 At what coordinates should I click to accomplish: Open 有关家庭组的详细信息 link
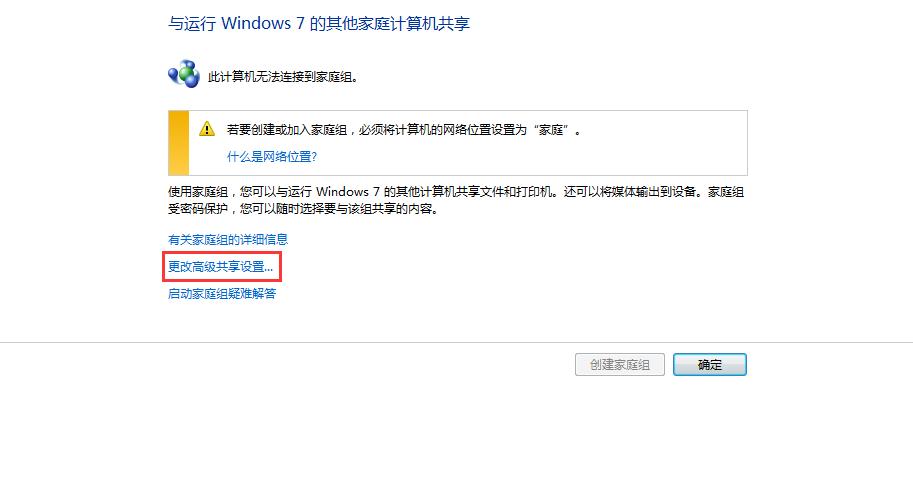click(x=228, y=239)
